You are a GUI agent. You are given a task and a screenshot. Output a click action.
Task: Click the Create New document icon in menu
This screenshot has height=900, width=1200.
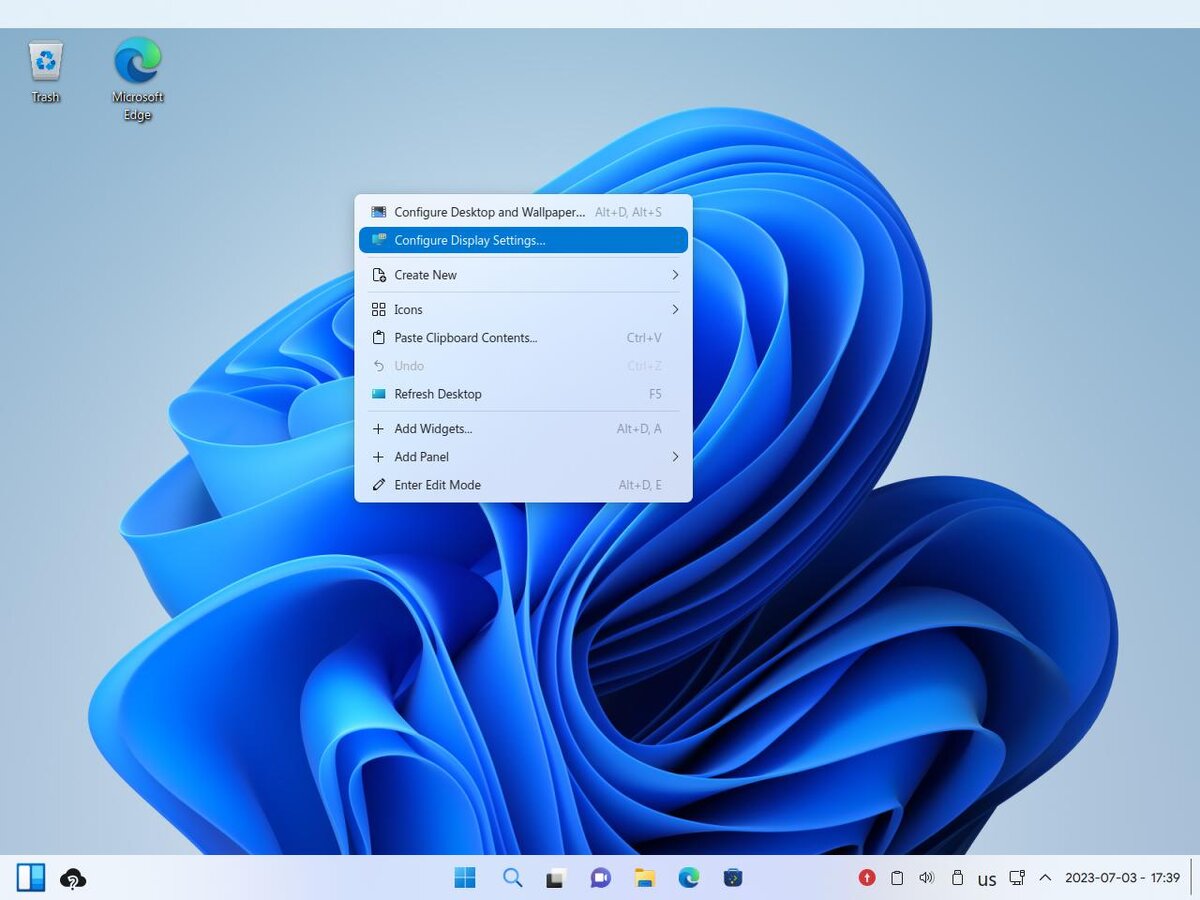tap(378, 275)
